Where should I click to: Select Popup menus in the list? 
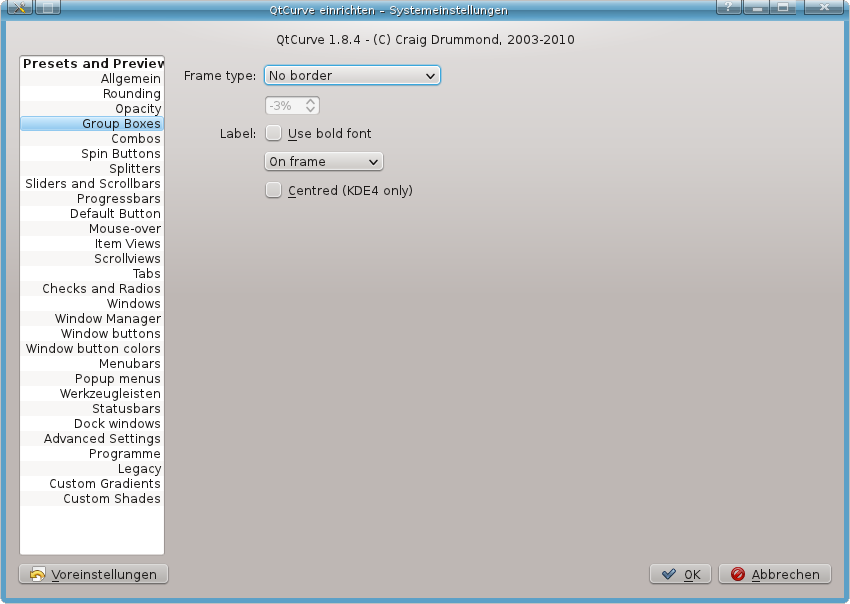(92, 378)
